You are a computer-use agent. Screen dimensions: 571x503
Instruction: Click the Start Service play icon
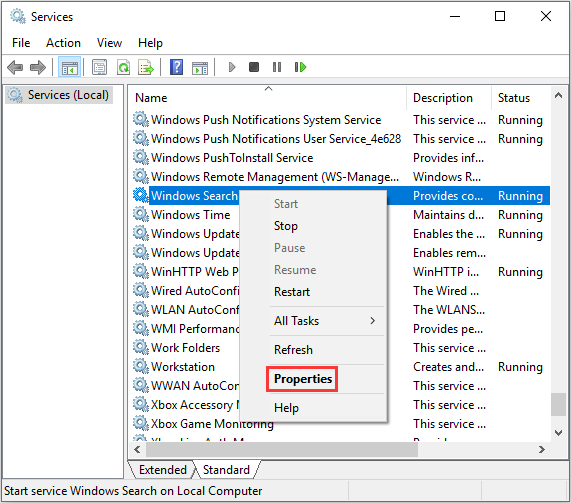coord(232,67)
